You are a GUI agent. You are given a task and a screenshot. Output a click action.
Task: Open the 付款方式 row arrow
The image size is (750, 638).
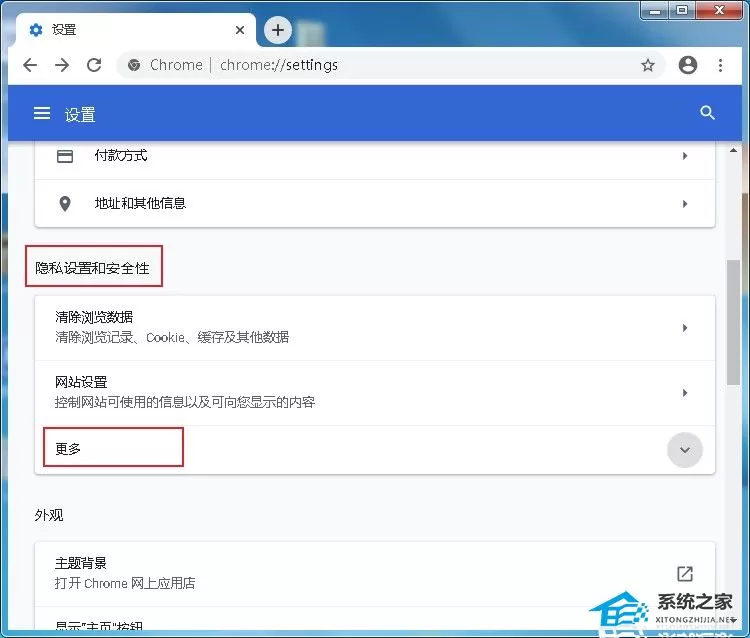685,156
